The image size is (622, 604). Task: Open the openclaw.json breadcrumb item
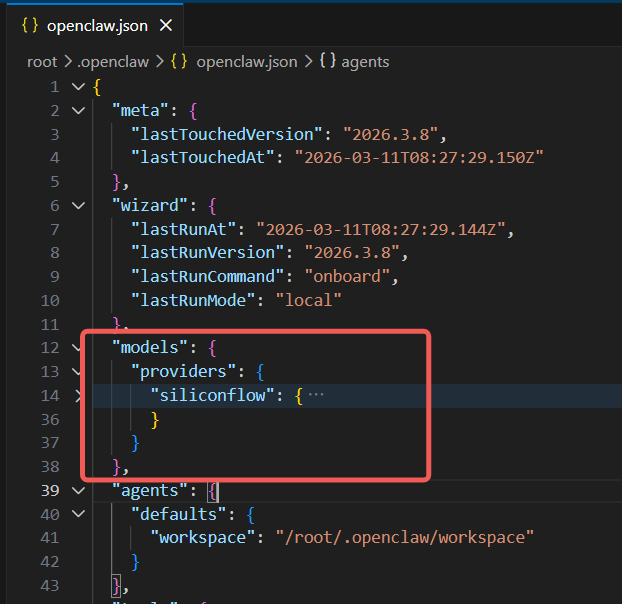click(247, 62)
